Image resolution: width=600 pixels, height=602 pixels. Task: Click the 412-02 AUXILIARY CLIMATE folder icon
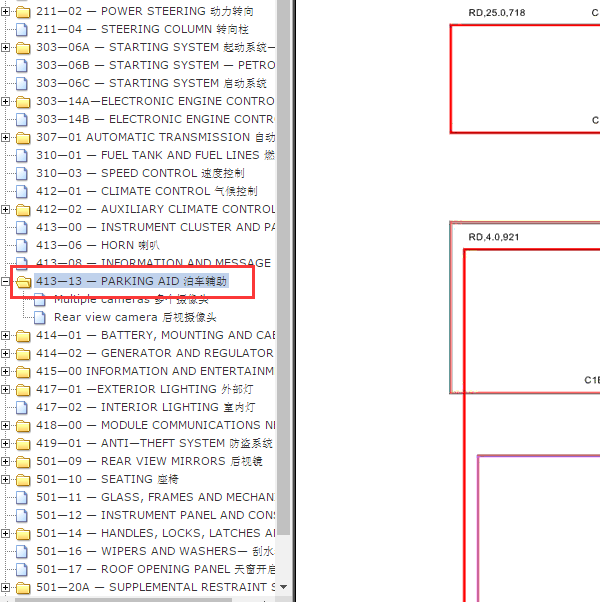pyautogui.click(x=23, y=210)
